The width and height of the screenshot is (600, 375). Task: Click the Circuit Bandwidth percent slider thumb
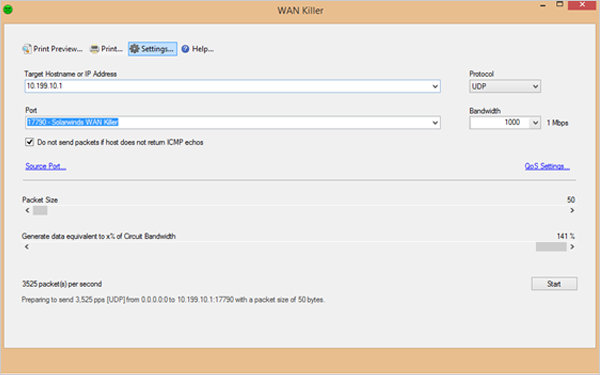pos(551,247)
